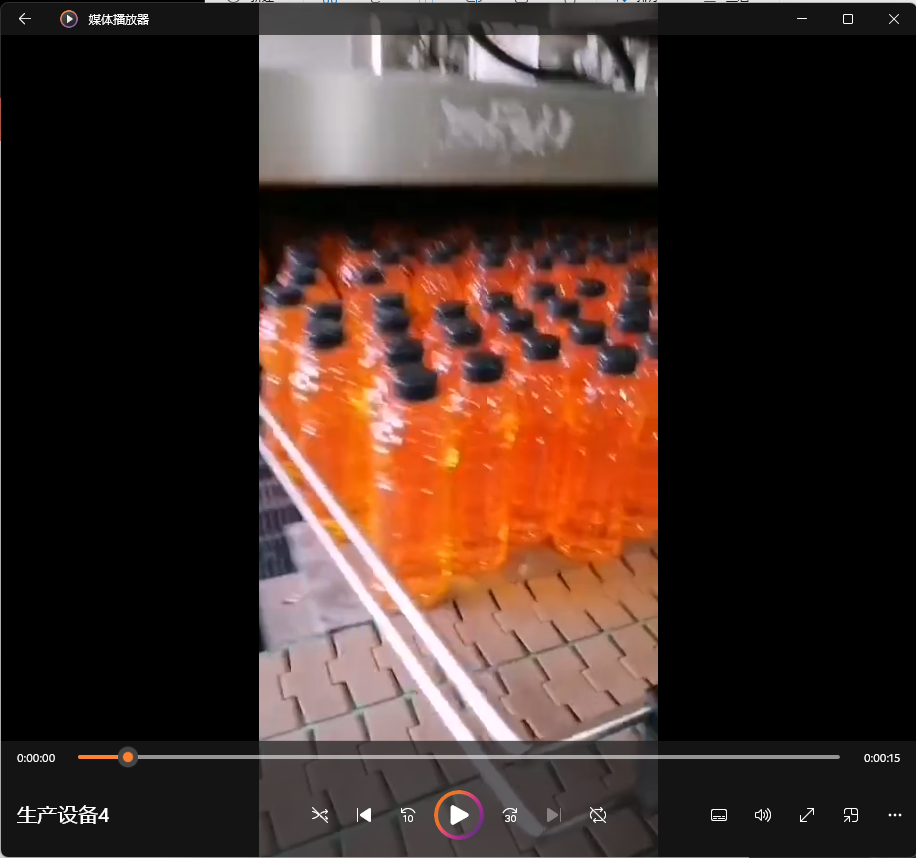
Task: Click the total duration 0:00:15
Action: pos(882,758)
